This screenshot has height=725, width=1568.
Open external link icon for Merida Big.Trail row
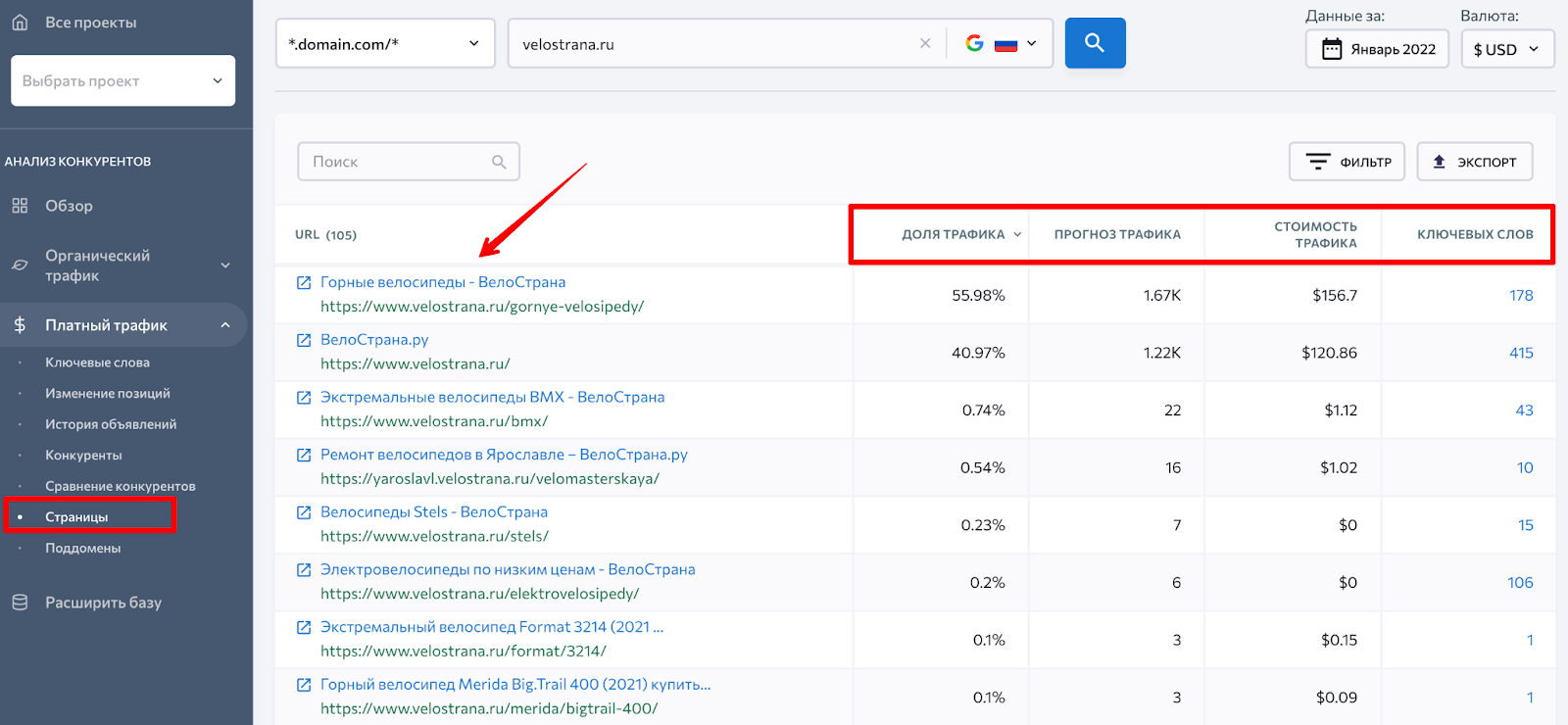pyautogui.click(x=304, y=685)
